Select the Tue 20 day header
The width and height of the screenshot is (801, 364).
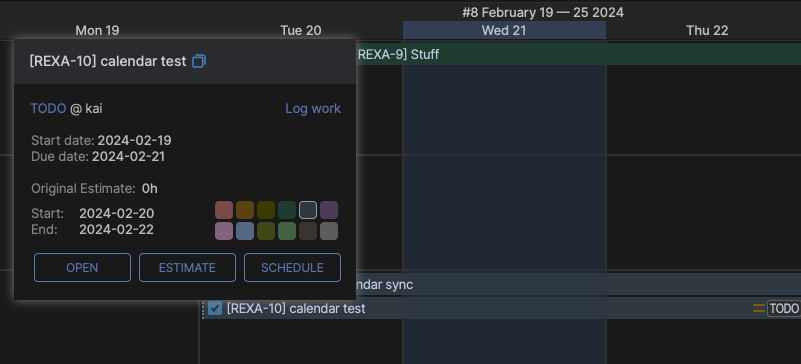click(x=301, y=30)
